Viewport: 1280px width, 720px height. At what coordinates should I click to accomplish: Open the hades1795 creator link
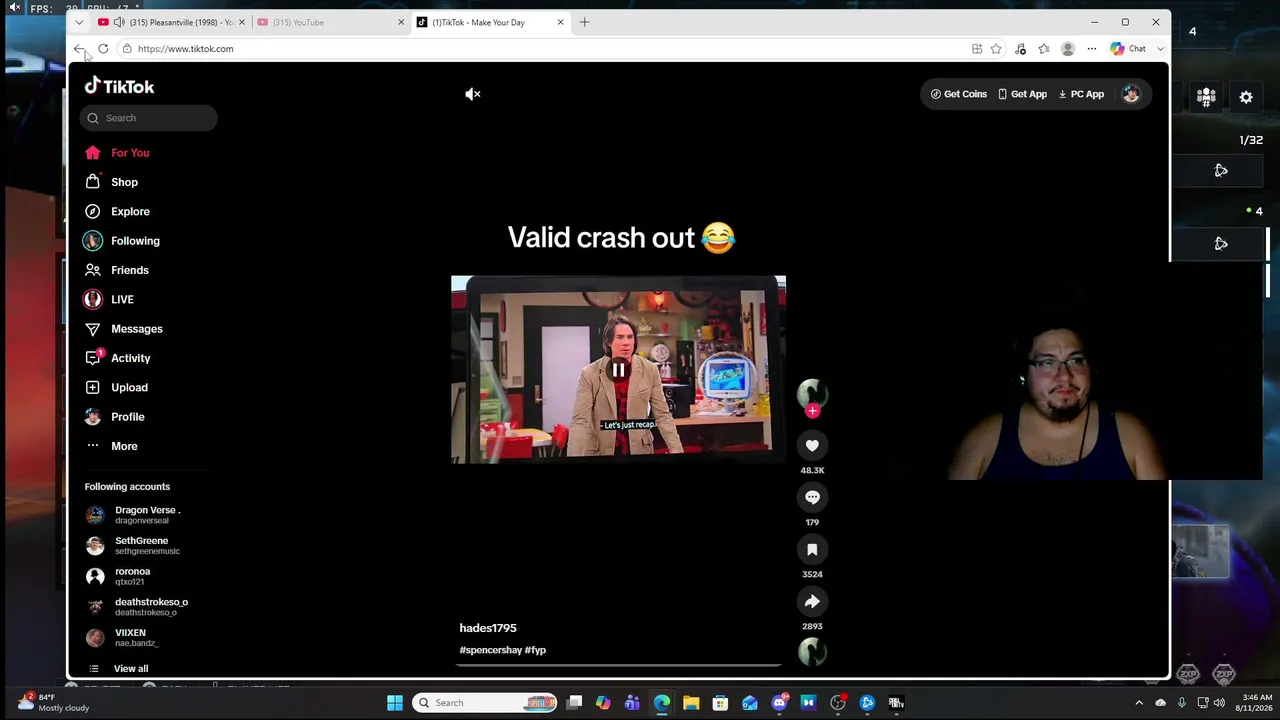point(488,628)
